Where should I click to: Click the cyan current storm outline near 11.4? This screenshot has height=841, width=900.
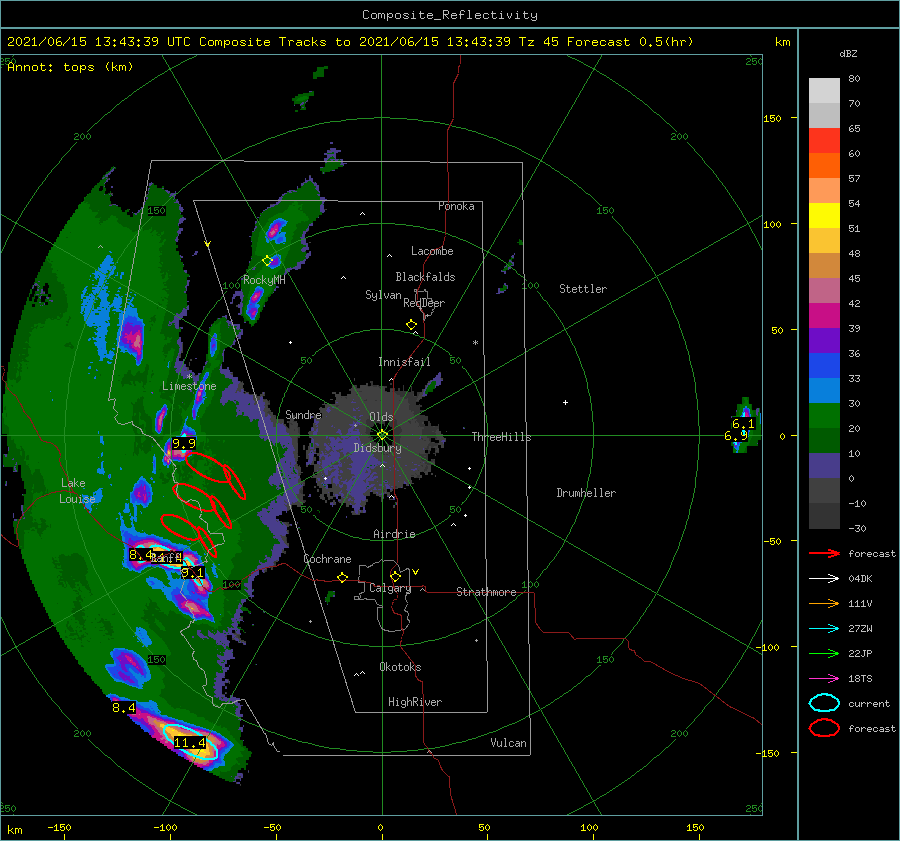pos(192,742)
